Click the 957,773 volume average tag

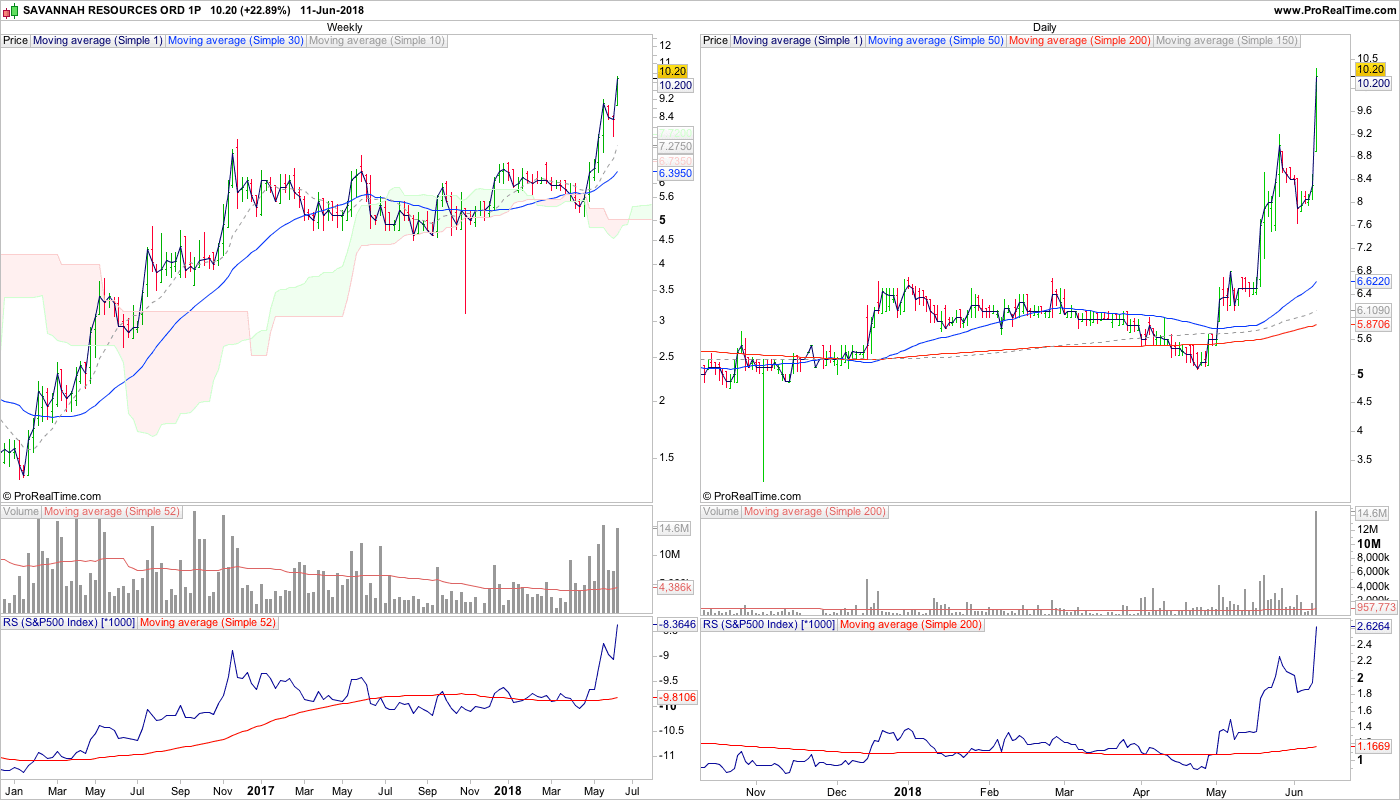[x=1375, y=607]
